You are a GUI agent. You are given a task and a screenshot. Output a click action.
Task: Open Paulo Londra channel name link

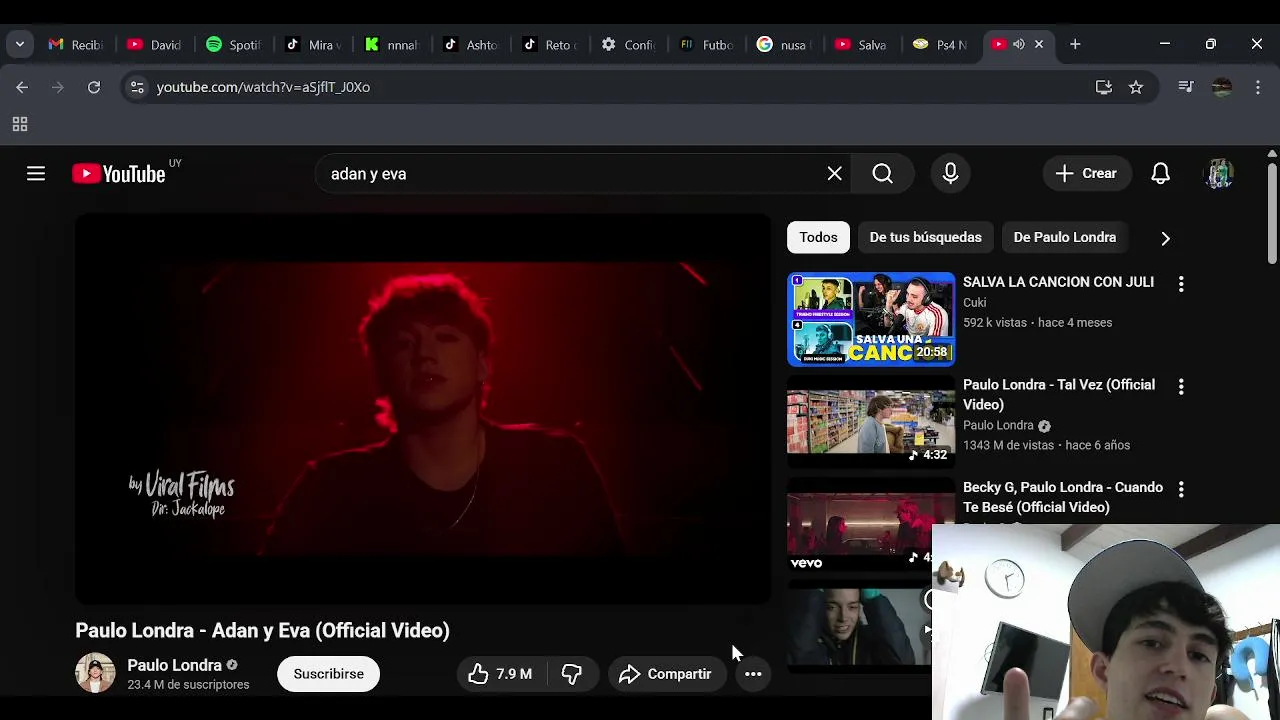click(174, 665)
